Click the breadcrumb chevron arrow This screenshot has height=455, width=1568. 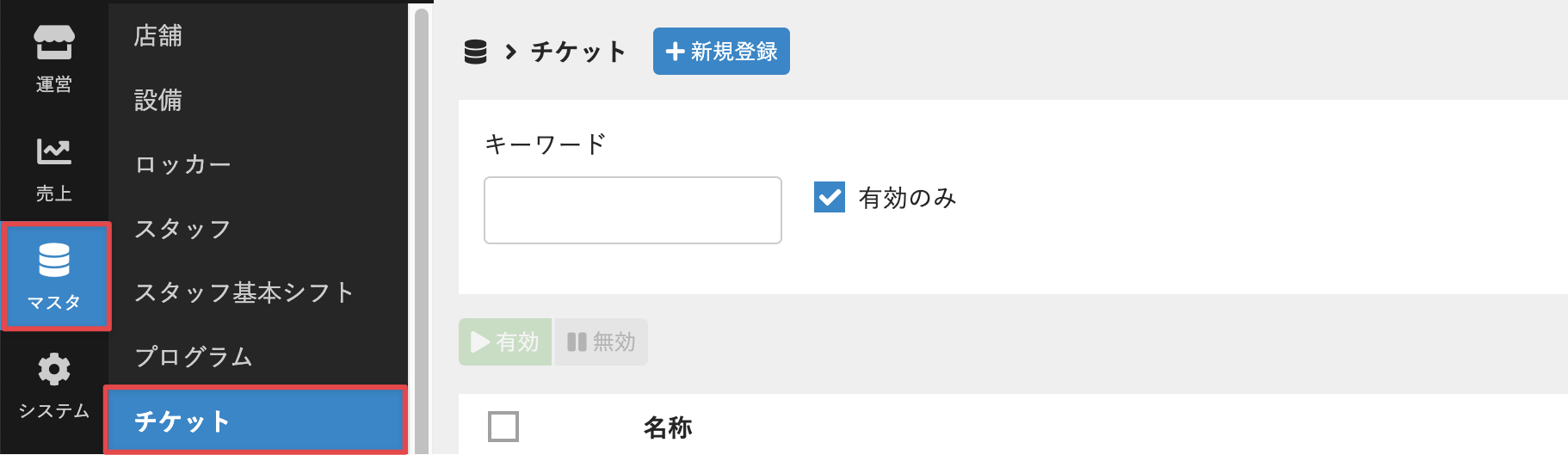pyautogui.click(x=511, y=52)
